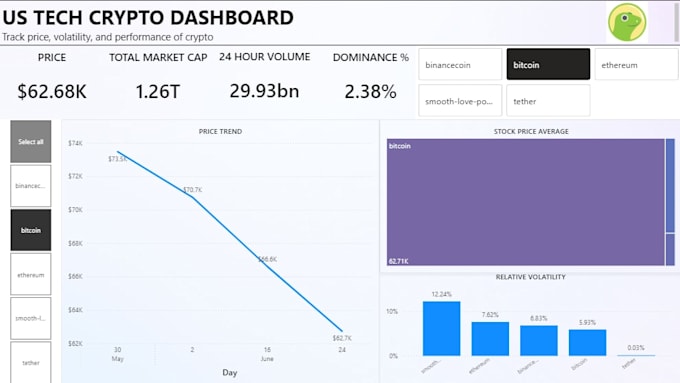The width and height of the screenshot is (680, 383).
Task: Click the 24 HOUR VOLUME label
Action: pos(265,57)
